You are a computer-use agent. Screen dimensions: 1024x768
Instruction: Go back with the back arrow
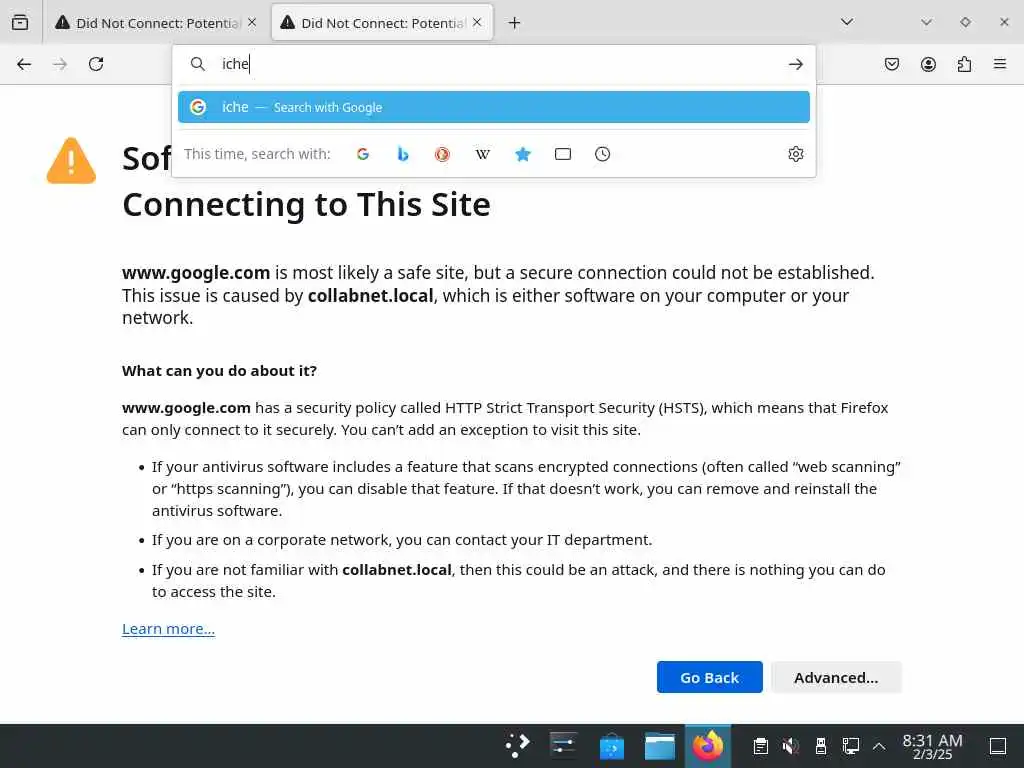pyautogui.click(x=24, y=64)
